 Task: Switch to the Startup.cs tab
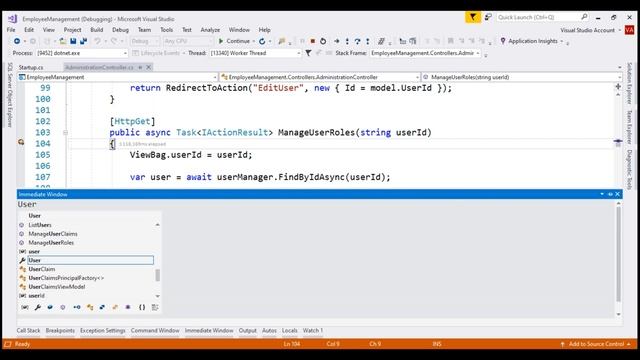pos(31,67)
